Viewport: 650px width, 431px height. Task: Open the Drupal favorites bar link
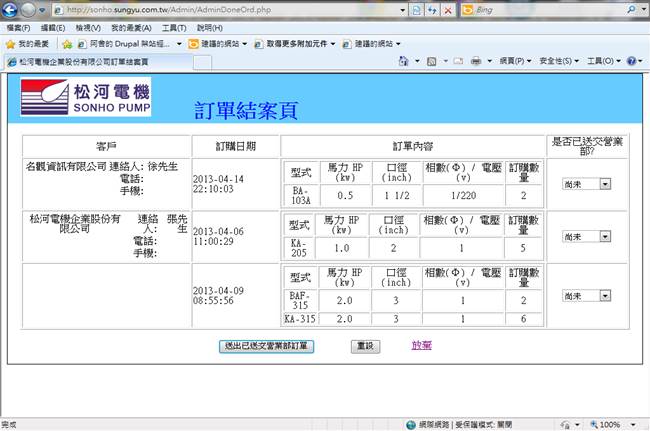[129, 44]
